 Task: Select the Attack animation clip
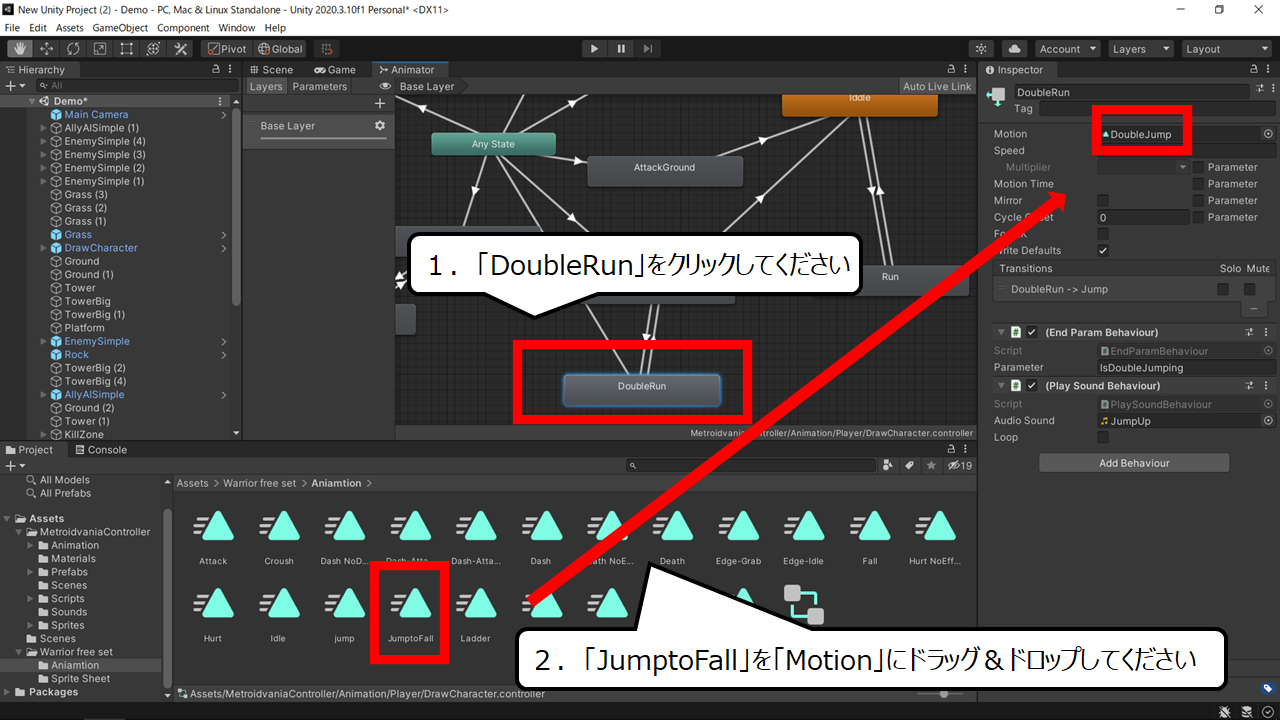click(x=213, y=538)
